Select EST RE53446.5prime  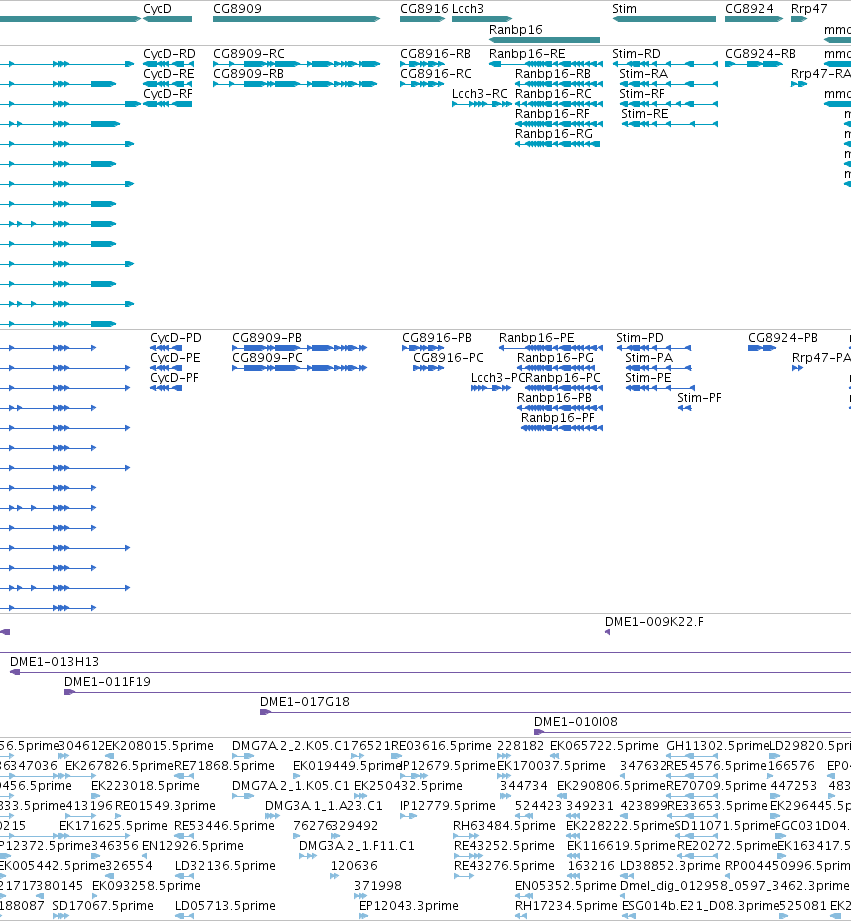click(224, 826)
